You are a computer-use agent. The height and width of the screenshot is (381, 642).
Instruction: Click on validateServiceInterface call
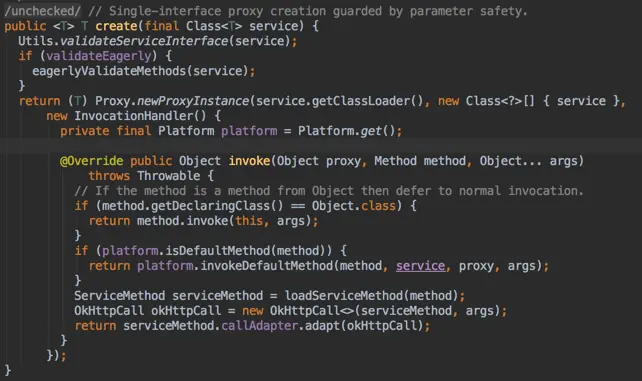(144, 41)
